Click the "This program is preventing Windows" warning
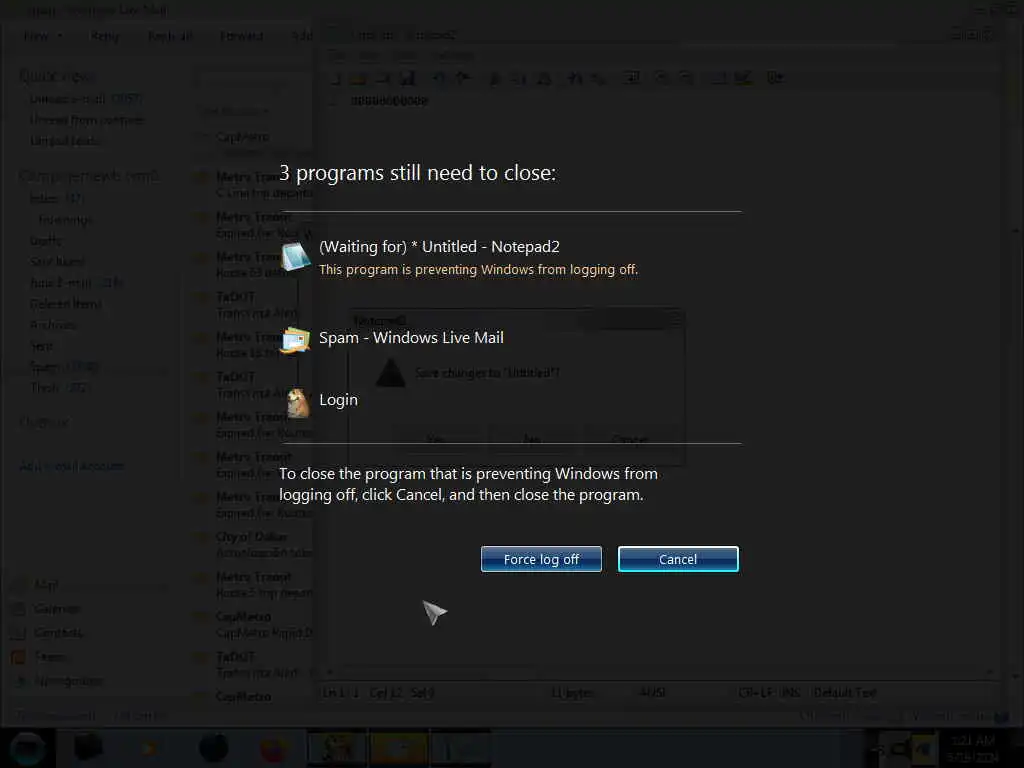 coord(478,270)
